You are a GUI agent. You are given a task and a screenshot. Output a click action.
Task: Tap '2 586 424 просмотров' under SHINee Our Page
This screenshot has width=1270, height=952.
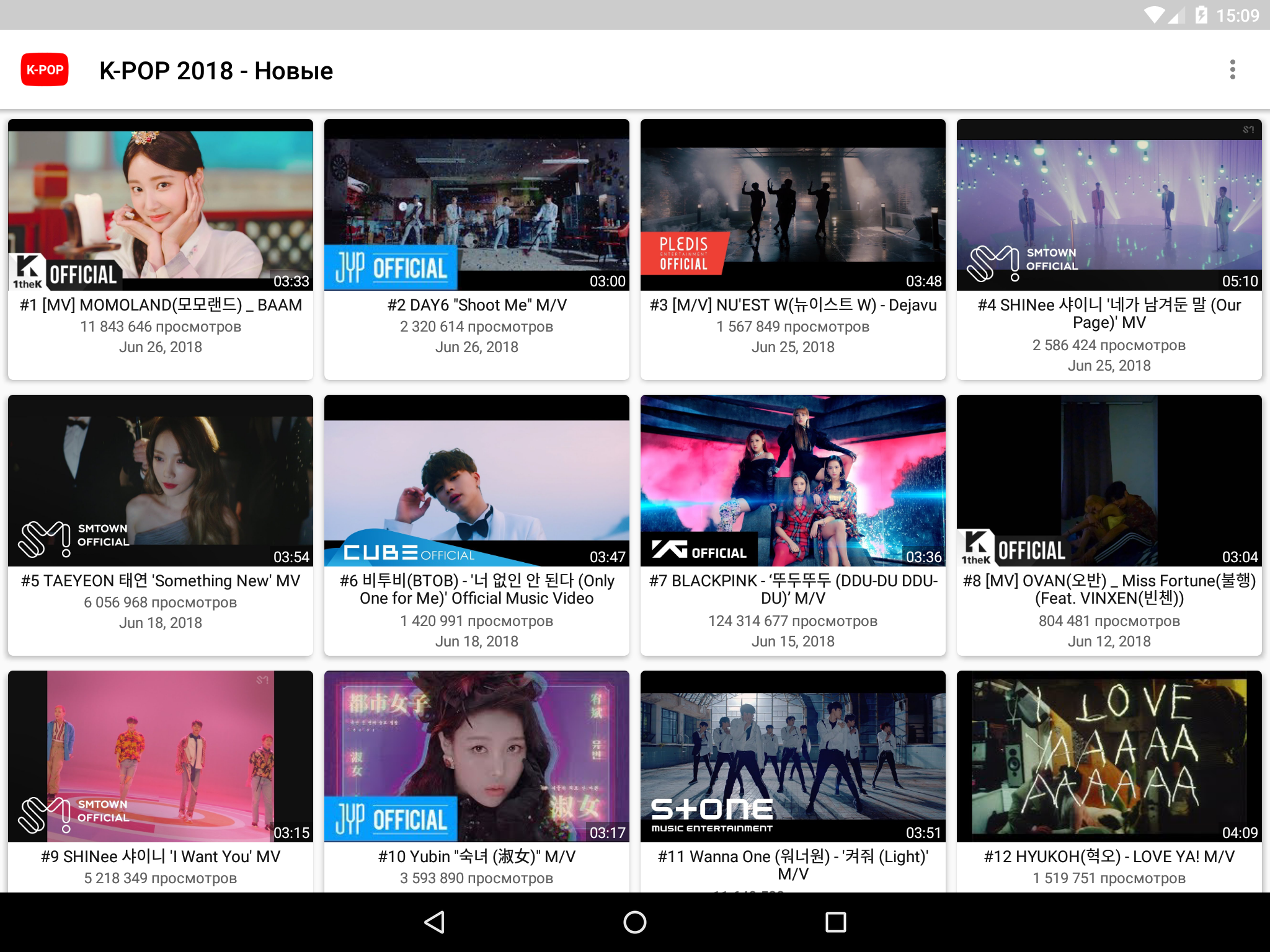pyautogui.click(x=1109, y=345)
